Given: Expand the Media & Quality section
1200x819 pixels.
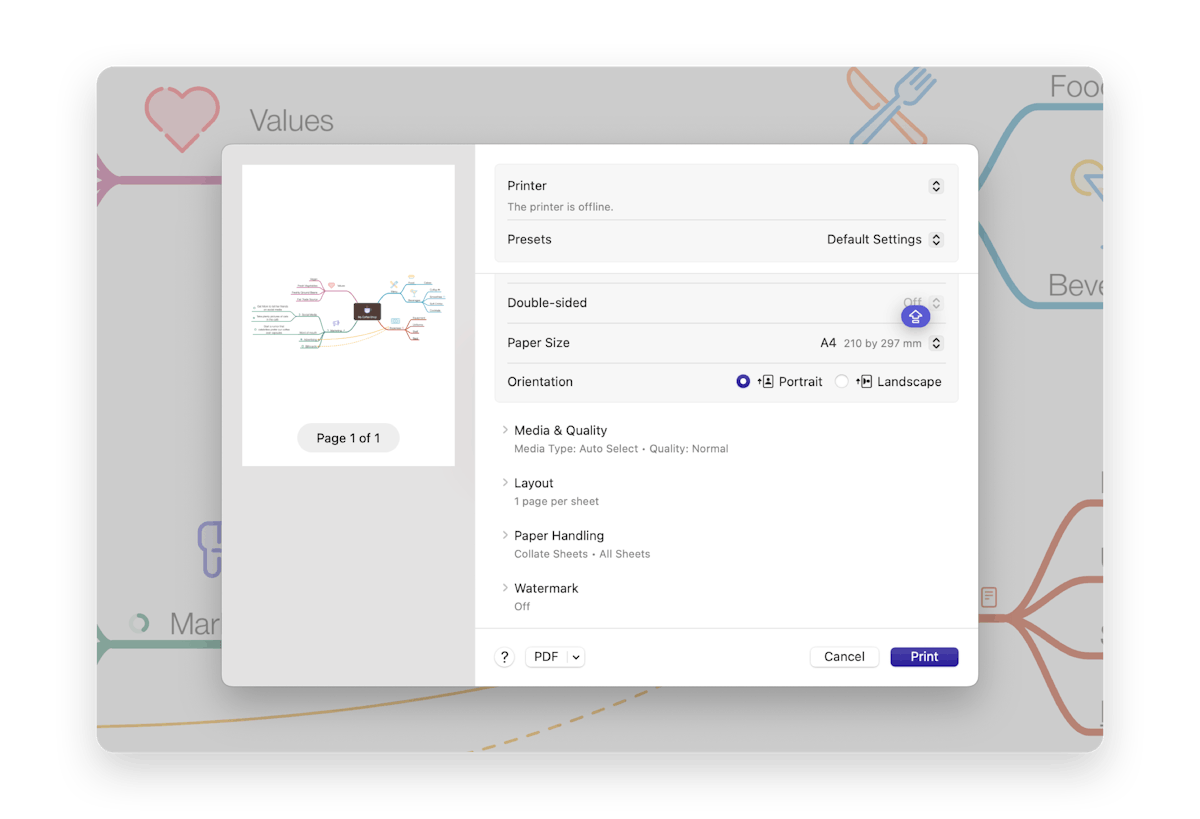Looking at the screenshot, I should tap(505, 430).
